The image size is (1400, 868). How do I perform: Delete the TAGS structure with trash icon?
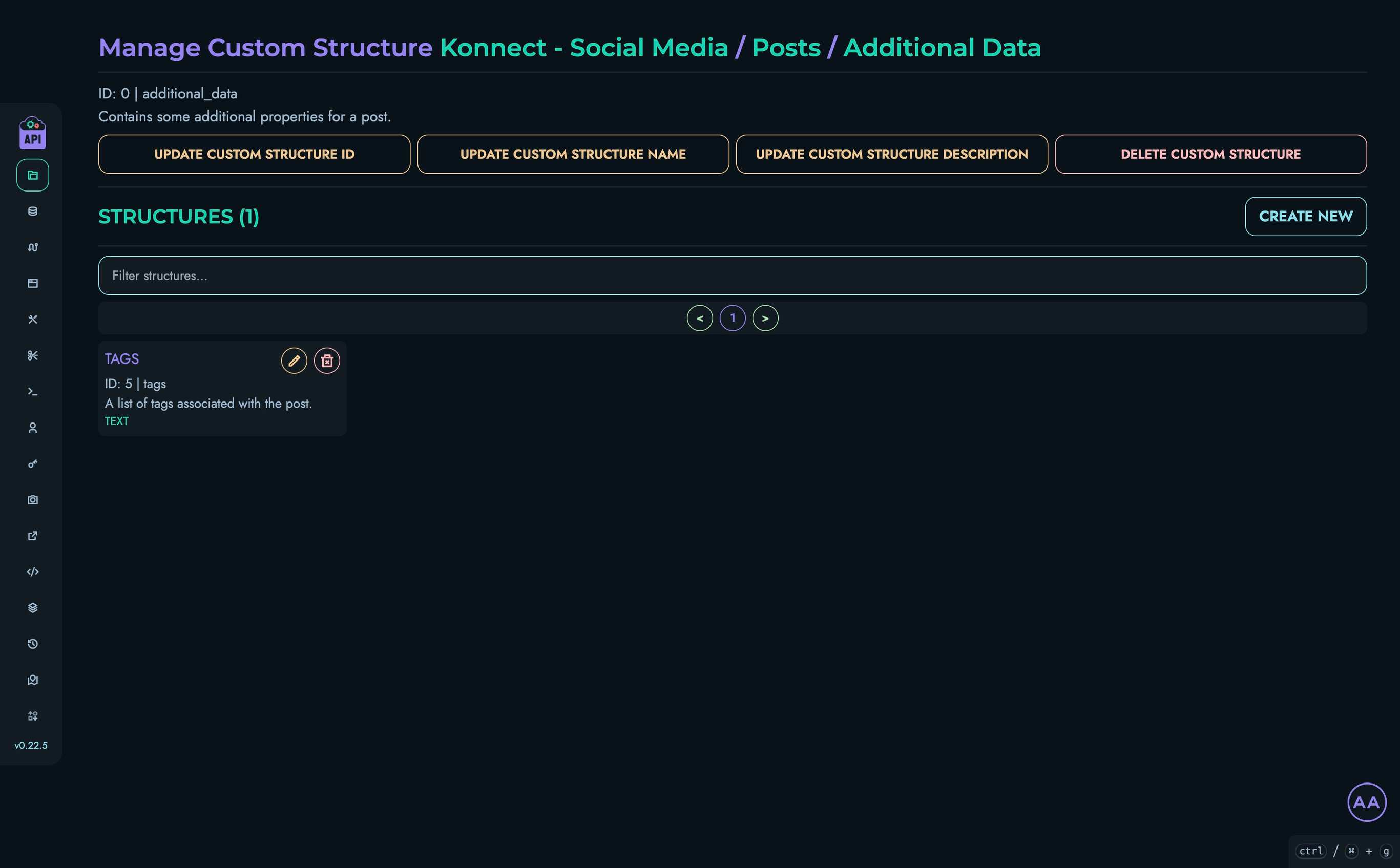(x=327, y=361)
